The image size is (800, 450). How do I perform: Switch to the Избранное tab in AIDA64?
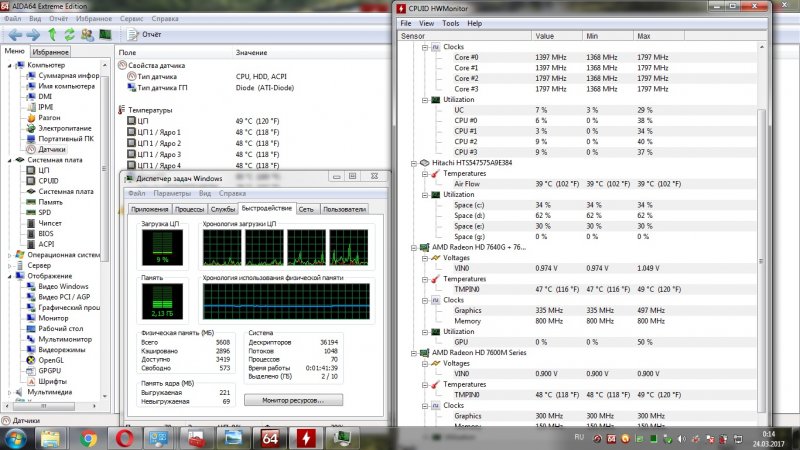50,50
